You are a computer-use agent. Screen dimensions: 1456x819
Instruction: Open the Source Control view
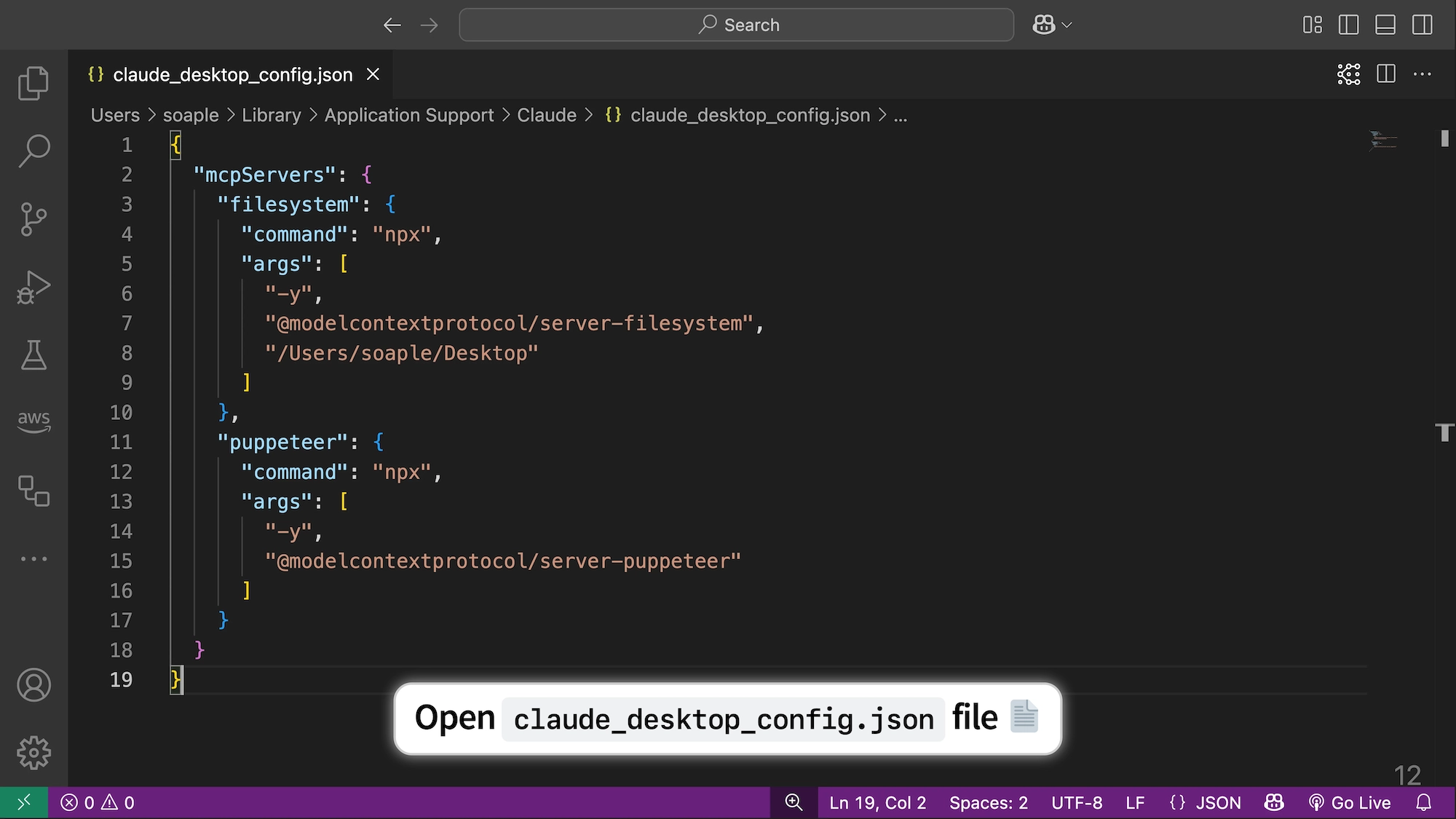(x=33, y=219)
